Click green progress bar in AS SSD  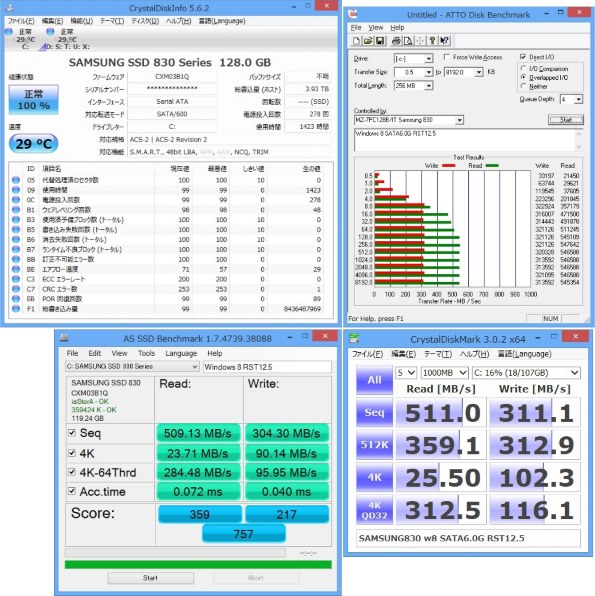tap(198, 564)
